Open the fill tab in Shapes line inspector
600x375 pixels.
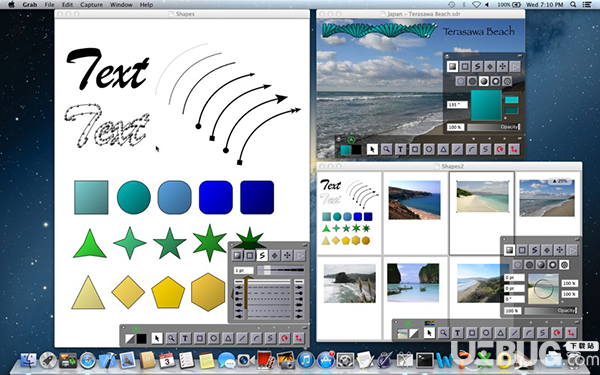pyautogui.click(x=237, y=255)
